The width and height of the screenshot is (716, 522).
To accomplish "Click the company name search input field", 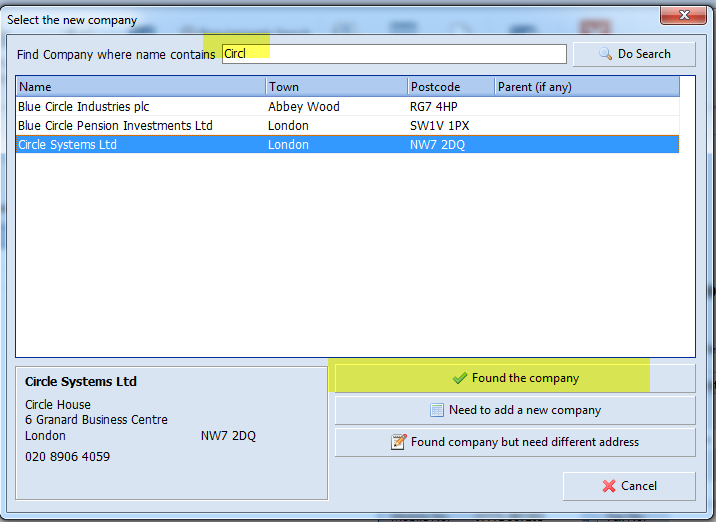I will 394,54.
